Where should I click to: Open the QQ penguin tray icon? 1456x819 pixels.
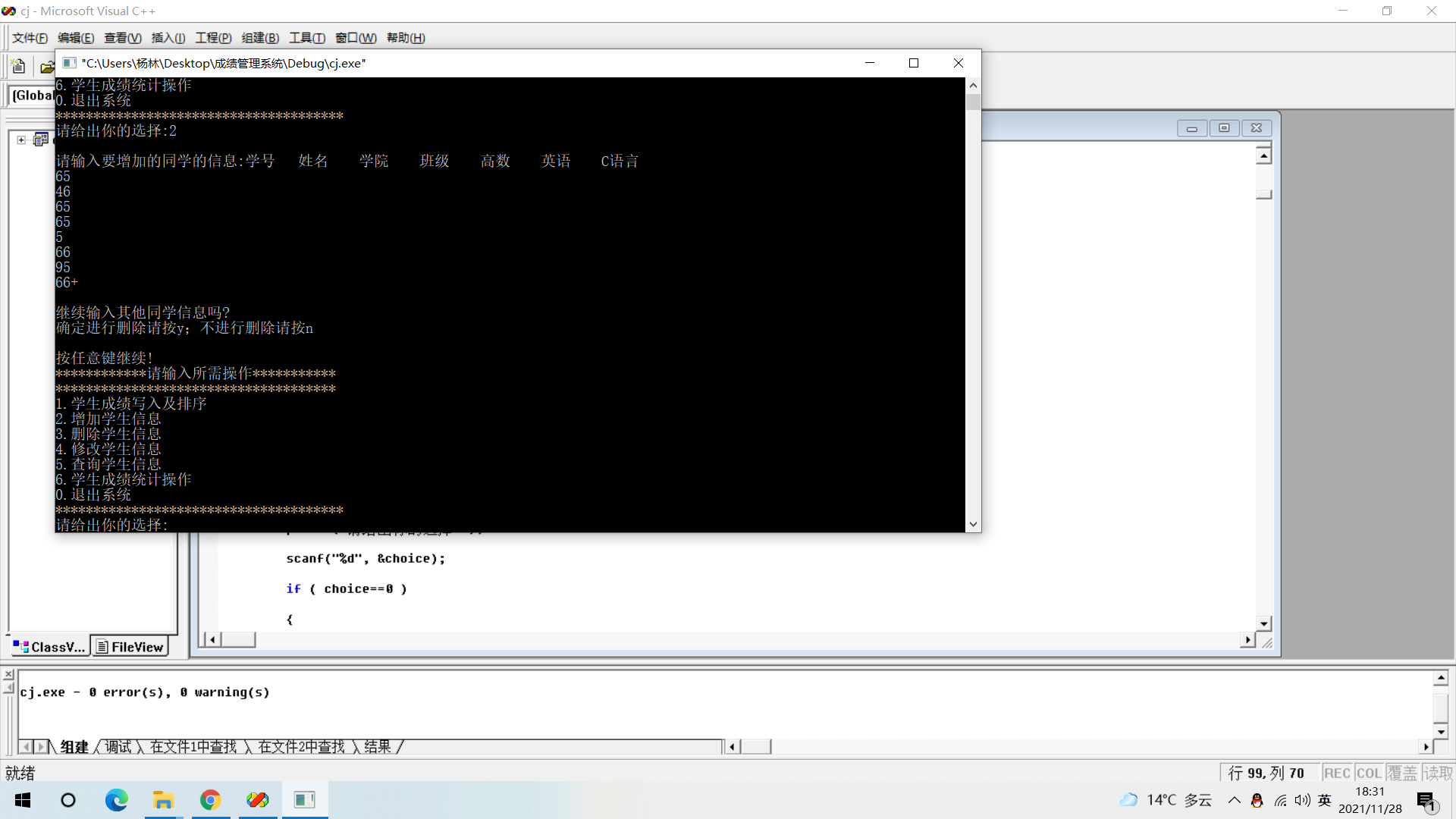(1256, 800)
